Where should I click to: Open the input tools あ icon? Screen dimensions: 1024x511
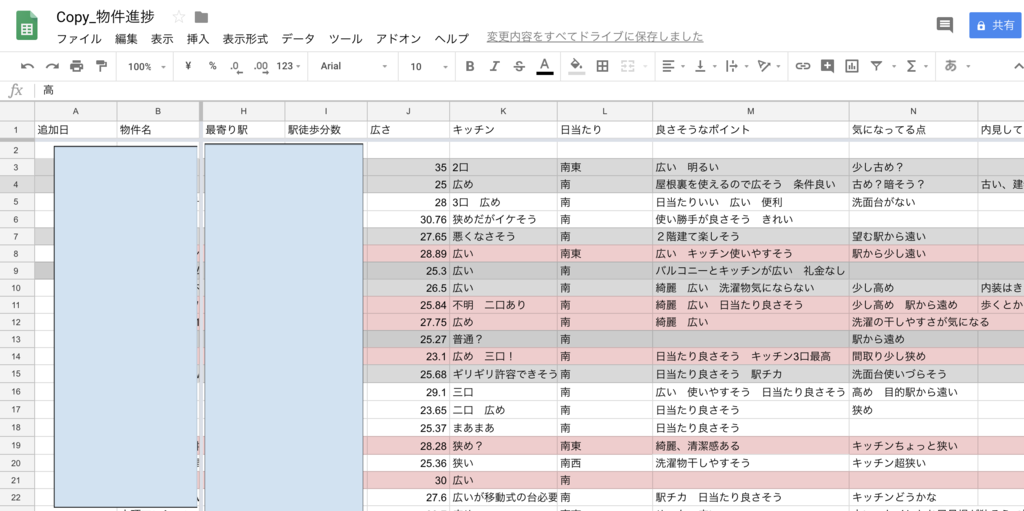(x=951, y=66)
